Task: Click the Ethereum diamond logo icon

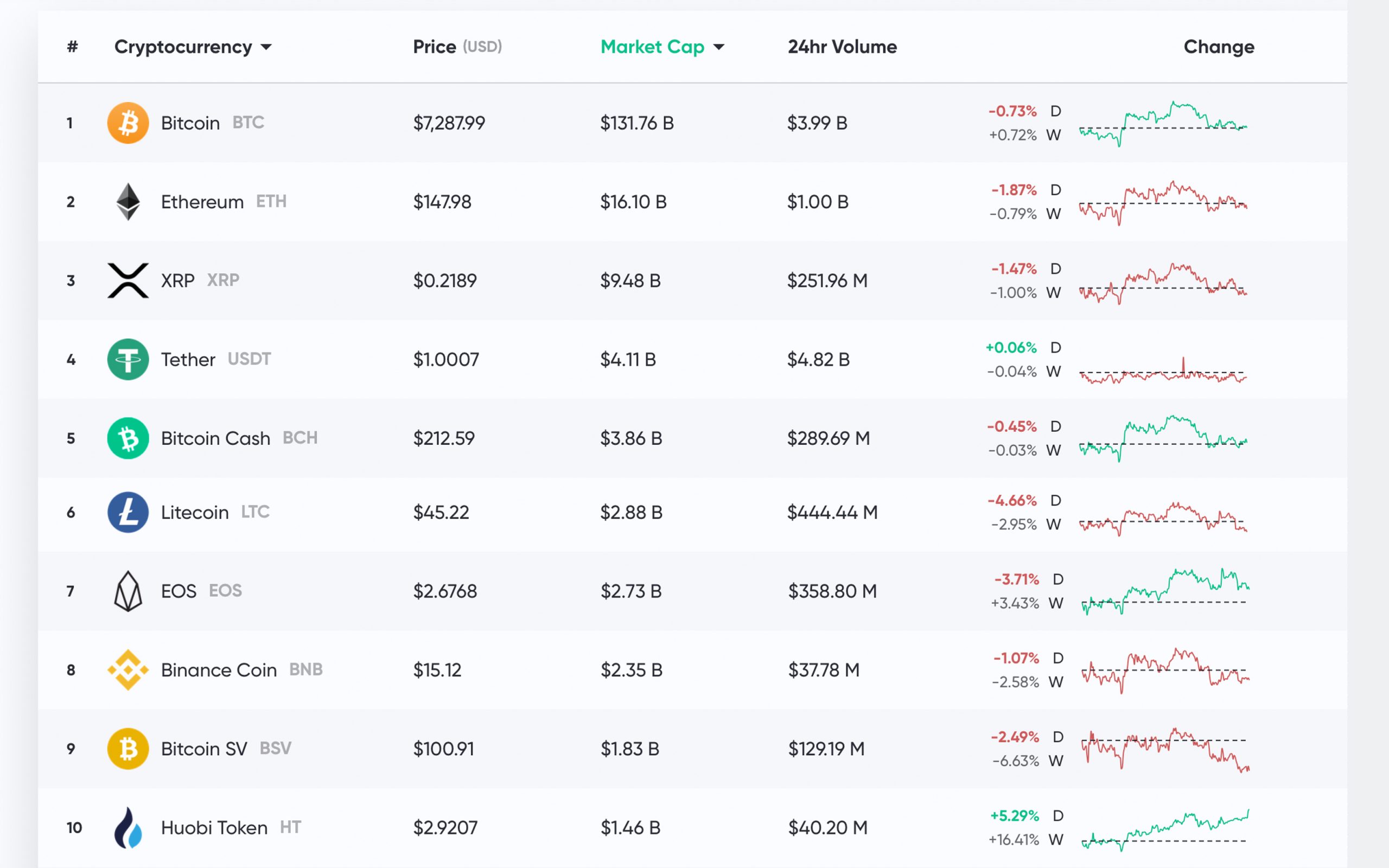Action: pos(128,201)
